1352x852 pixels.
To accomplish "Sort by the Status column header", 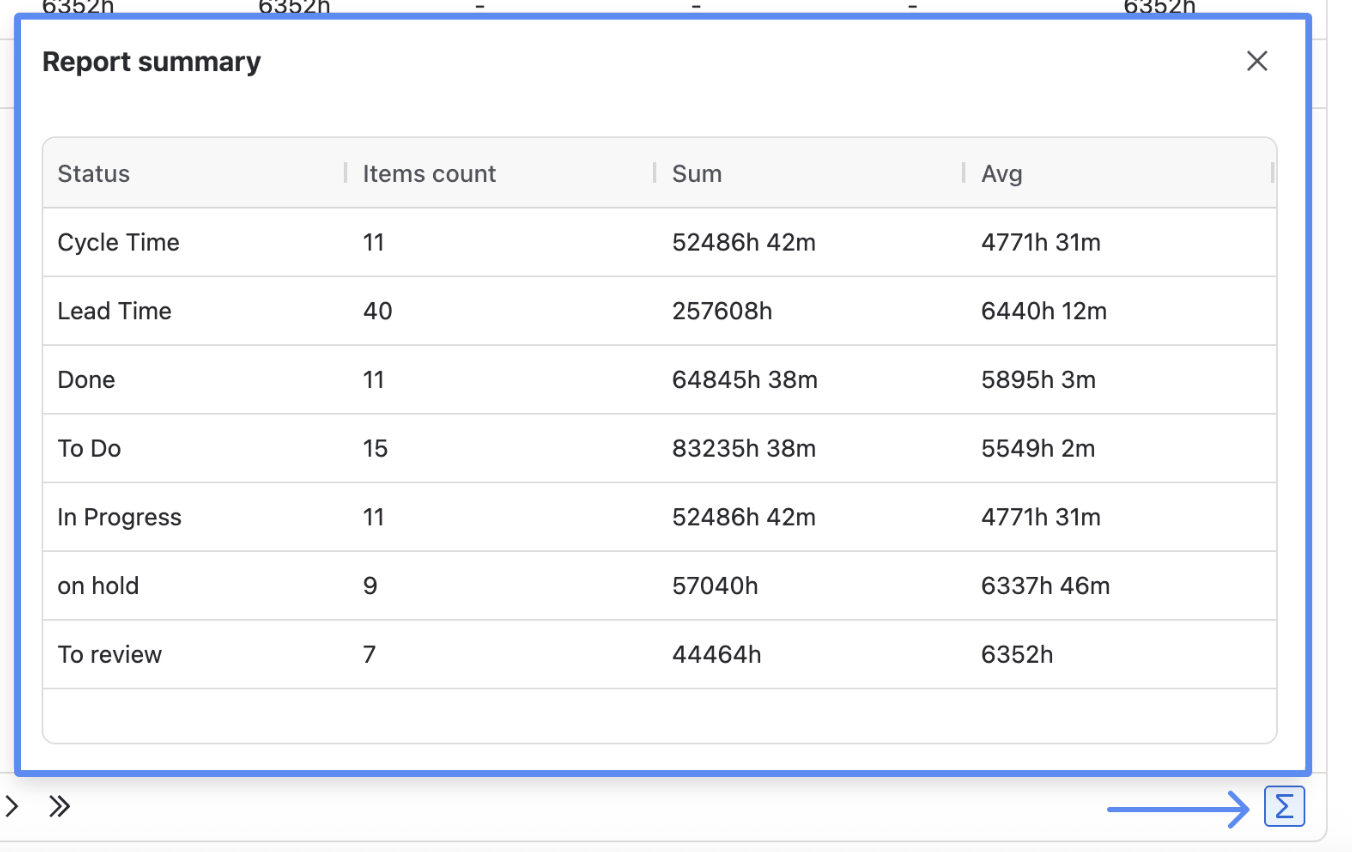I will coord(94,174).
